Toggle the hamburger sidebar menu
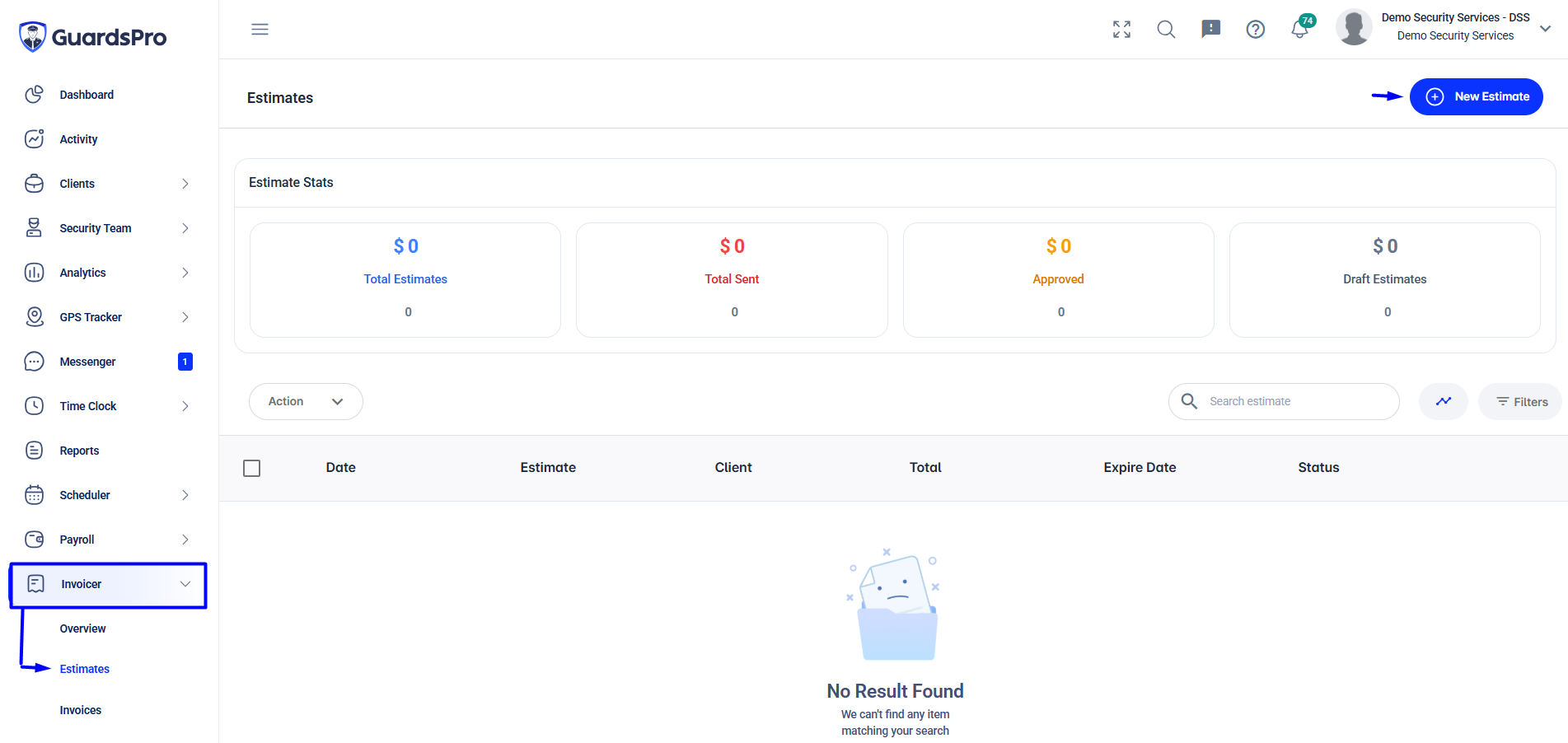Image resolution: width=1568 pixels, height=743 pixels. point(260,30)
